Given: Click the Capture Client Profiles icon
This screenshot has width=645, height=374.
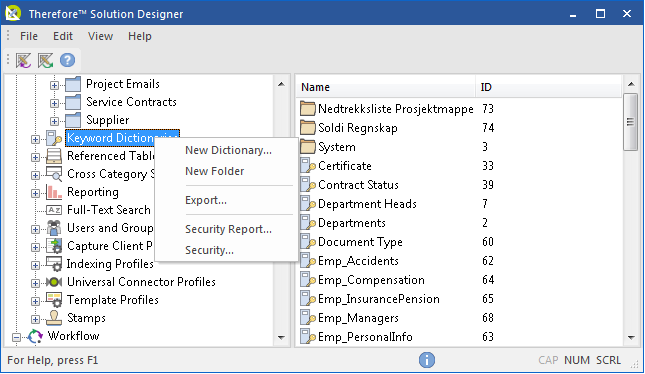Looking at the screenshot, I should pyautogui.click(x=54, y=246).
